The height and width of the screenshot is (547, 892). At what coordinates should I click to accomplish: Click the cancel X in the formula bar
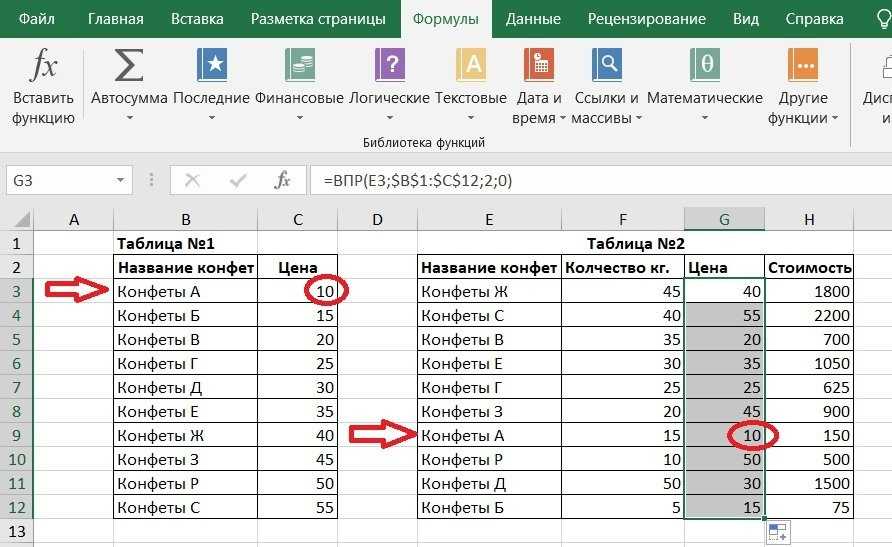click(x=192, y=181)
